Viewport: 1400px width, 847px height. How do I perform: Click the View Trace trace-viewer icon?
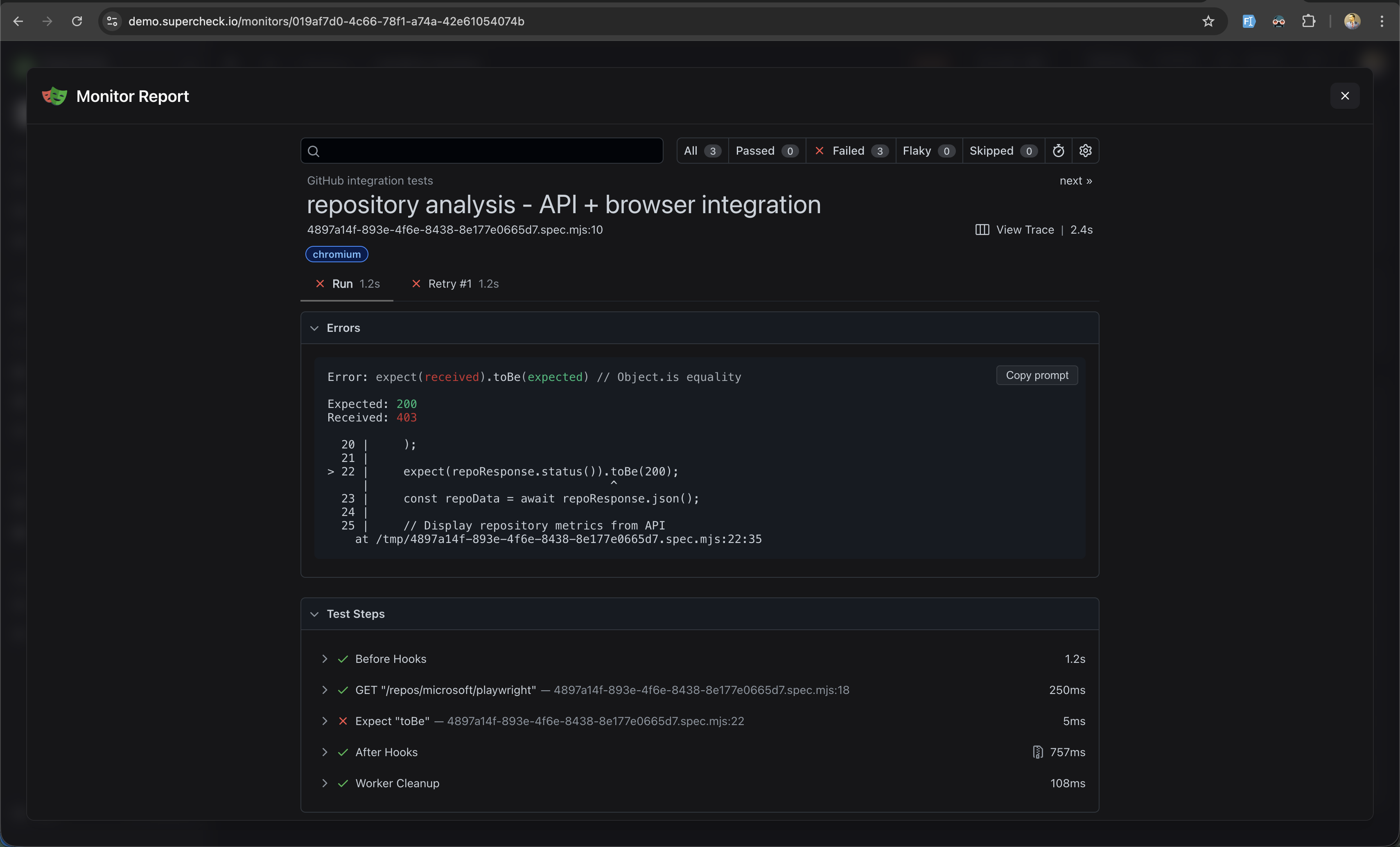click(982, 230)
